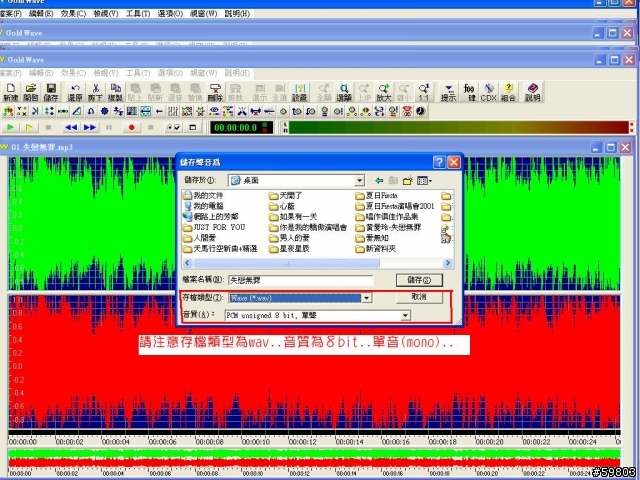This screenshot has width=640, height=480.
Task: Click the 取消 cancel button in dialog
Action: pos(419,297)
